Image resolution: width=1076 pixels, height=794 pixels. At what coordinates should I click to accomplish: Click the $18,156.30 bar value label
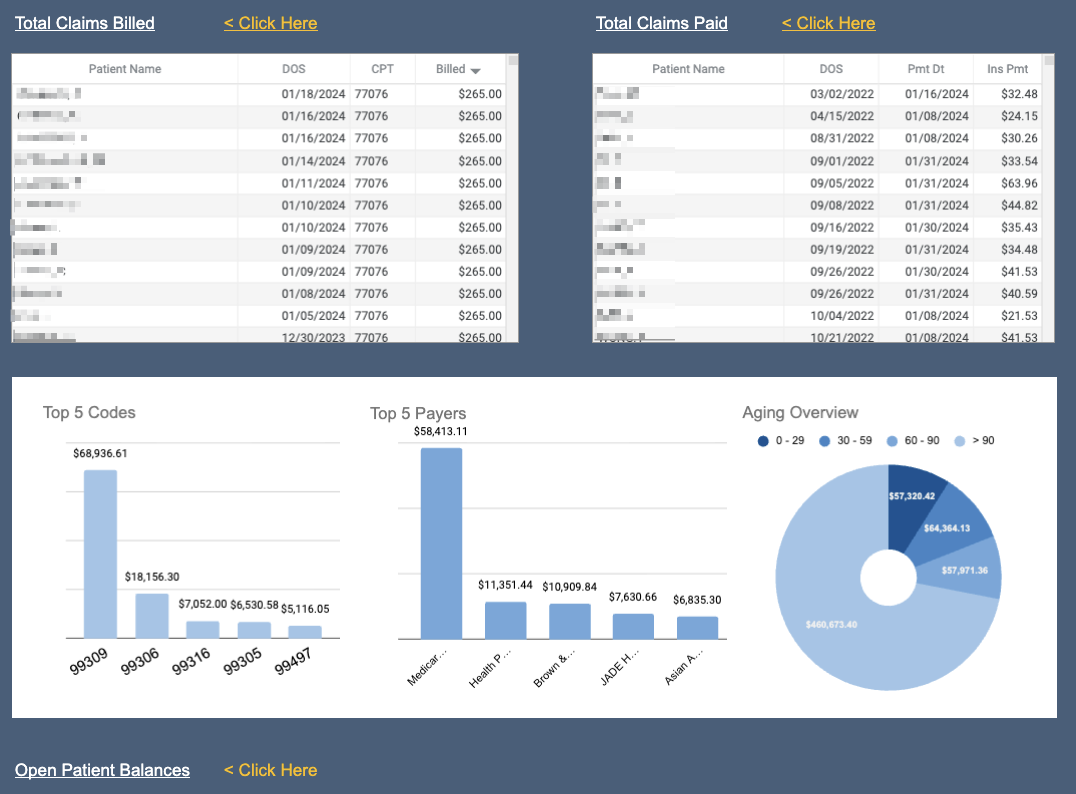tap(152, 577)
